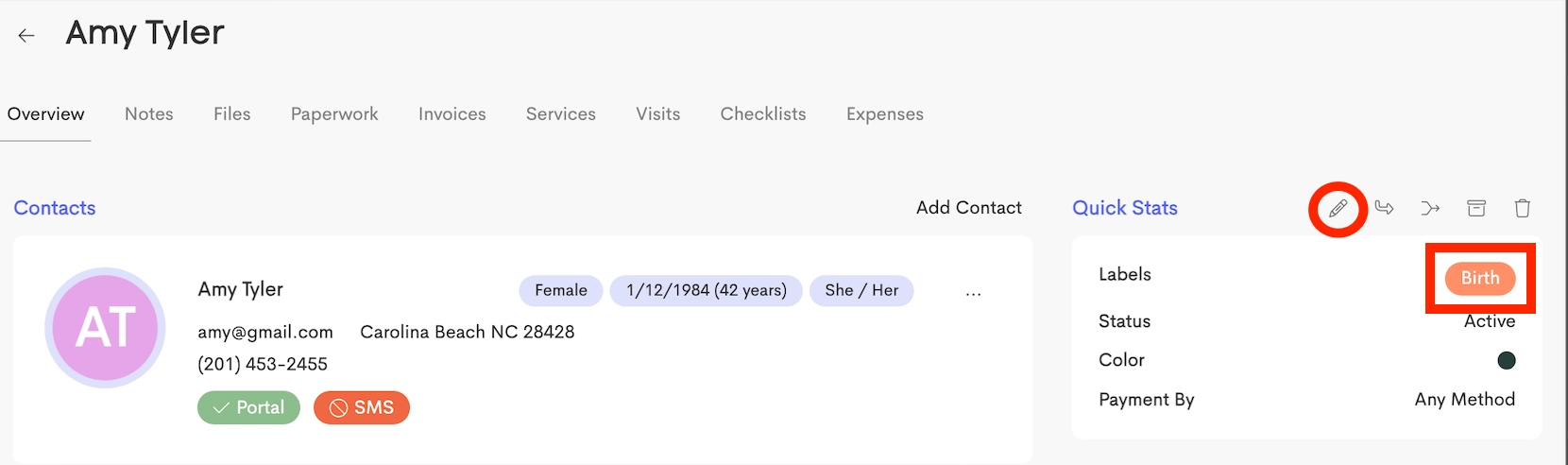Click the Quick Stats heading link
This screenshot has width=1568, height=465.
(1125, 208)
